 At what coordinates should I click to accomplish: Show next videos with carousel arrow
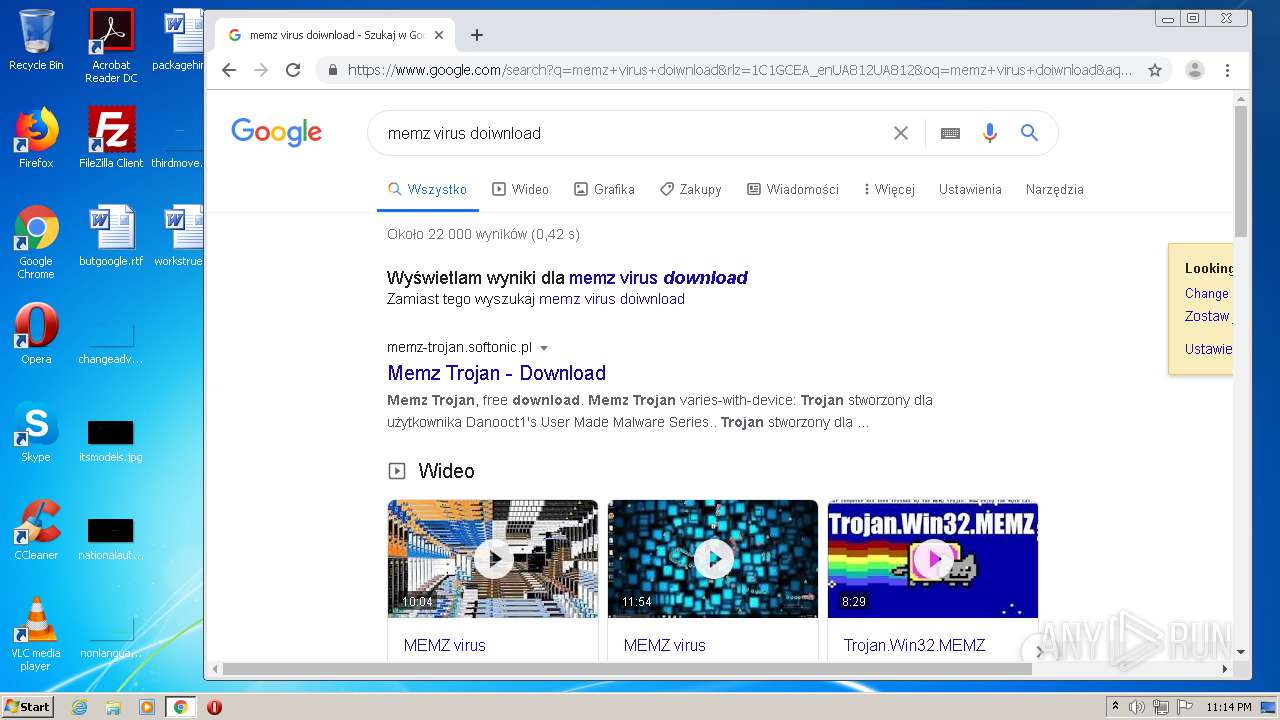[x=1039, y=651]
